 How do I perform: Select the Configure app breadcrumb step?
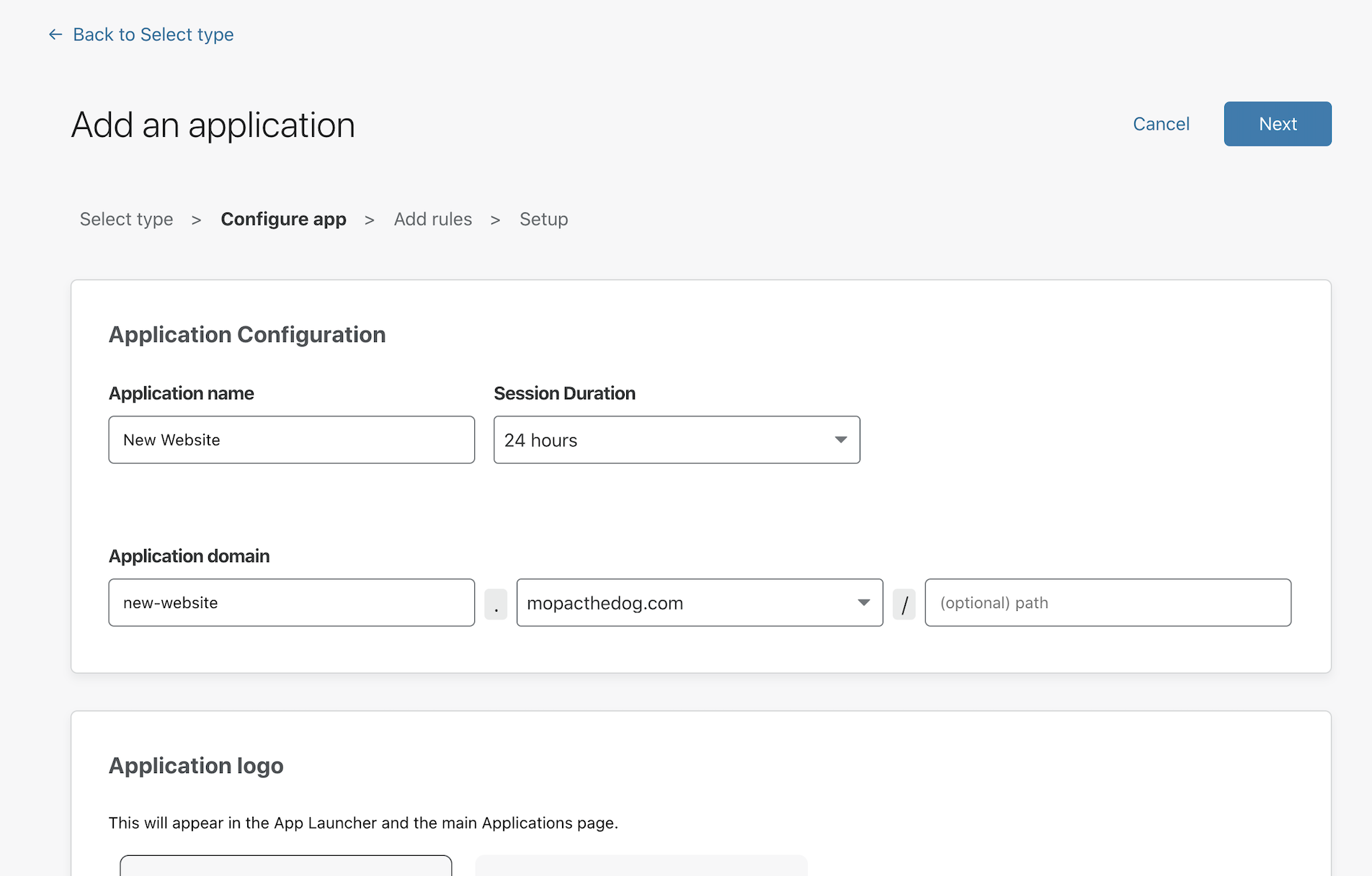click(284, 219)
